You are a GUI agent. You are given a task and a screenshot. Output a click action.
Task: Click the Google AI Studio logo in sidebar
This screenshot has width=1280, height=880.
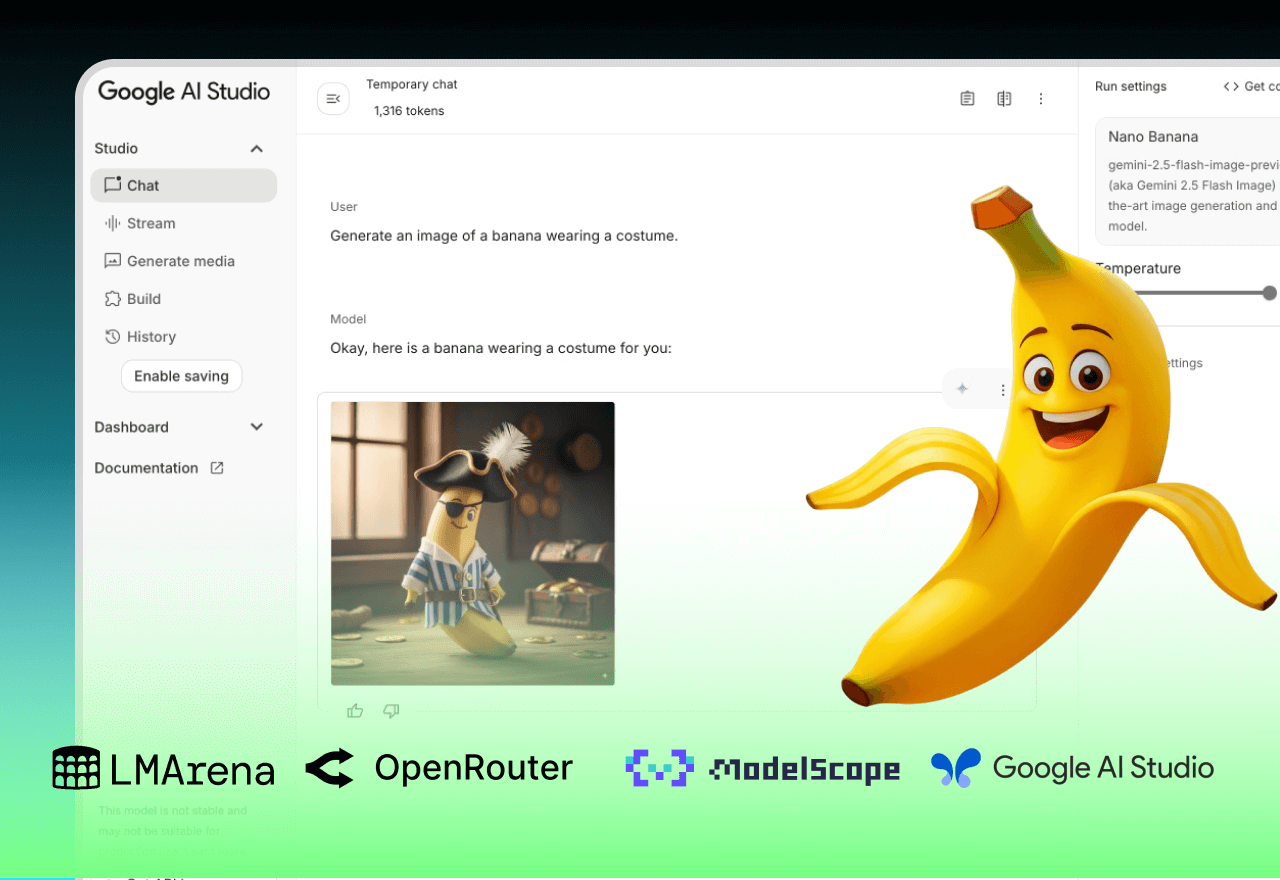pyautogui.click(x=184, y=92)
